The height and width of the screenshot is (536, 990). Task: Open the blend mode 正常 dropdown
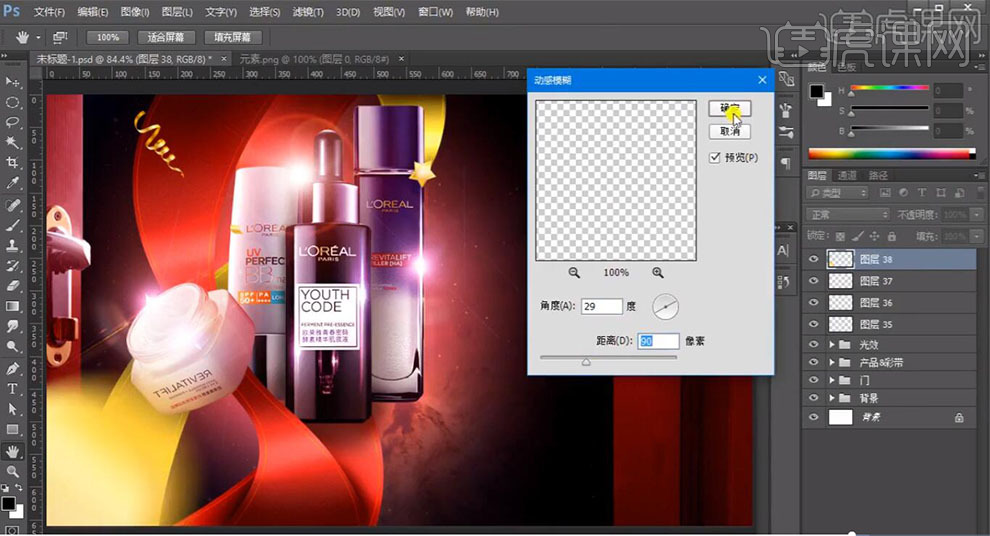tap(848, 215)
